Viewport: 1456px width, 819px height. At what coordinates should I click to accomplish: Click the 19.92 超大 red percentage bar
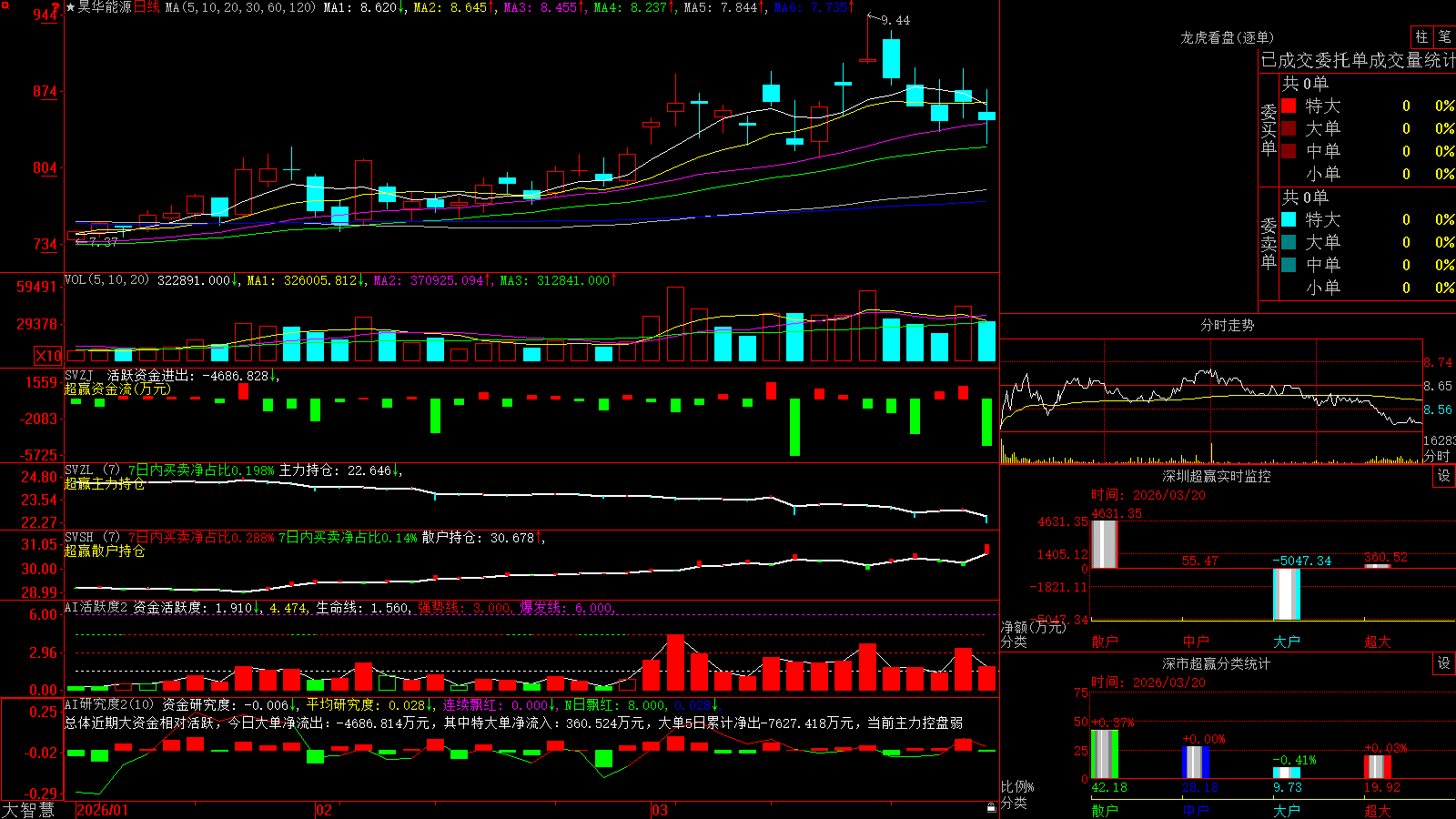(x=1378, y=767)
